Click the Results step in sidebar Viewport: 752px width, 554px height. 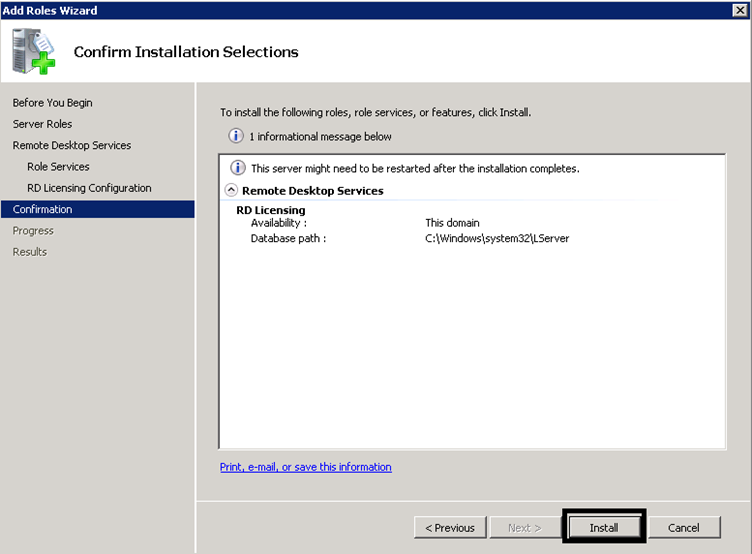(x=30, y=252)
